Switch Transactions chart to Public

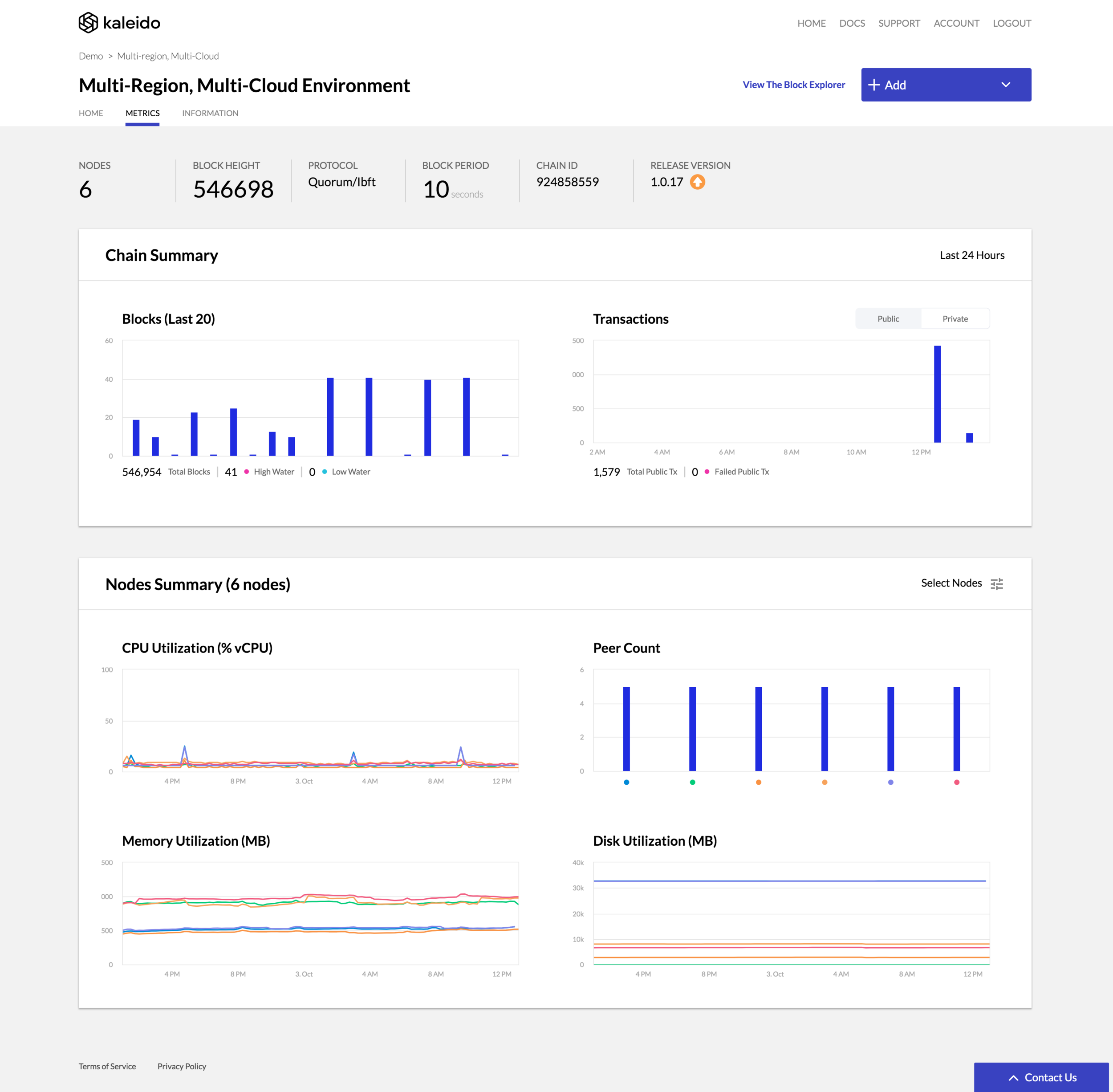click(888, 319)
